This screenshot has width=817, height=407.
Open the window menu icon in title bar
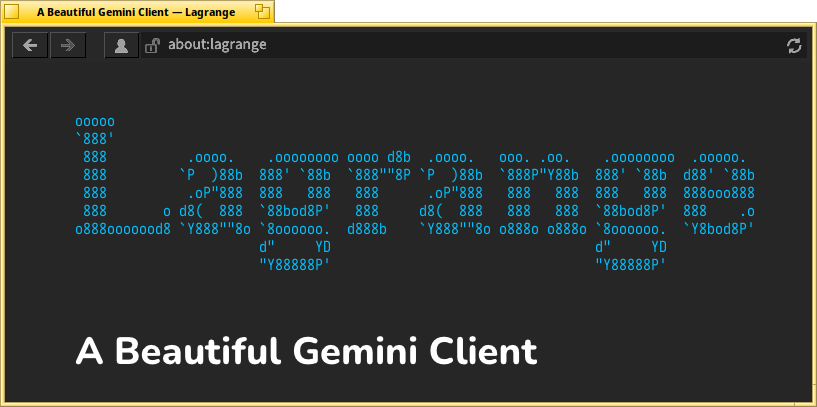click(12, 11)
